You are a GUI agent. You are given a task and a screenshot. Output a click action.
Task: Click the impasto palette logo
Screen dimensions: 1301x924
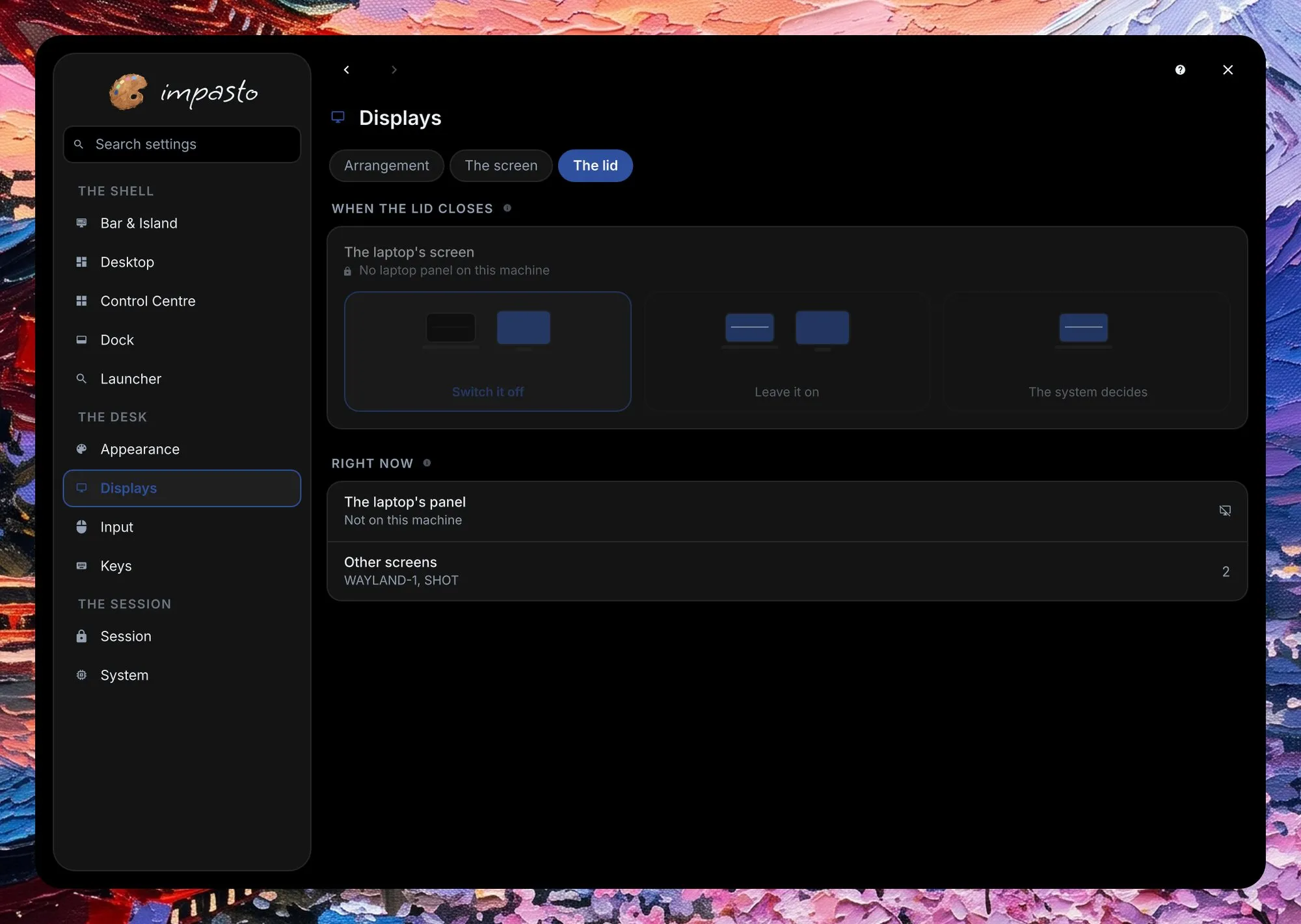point(128,92)
